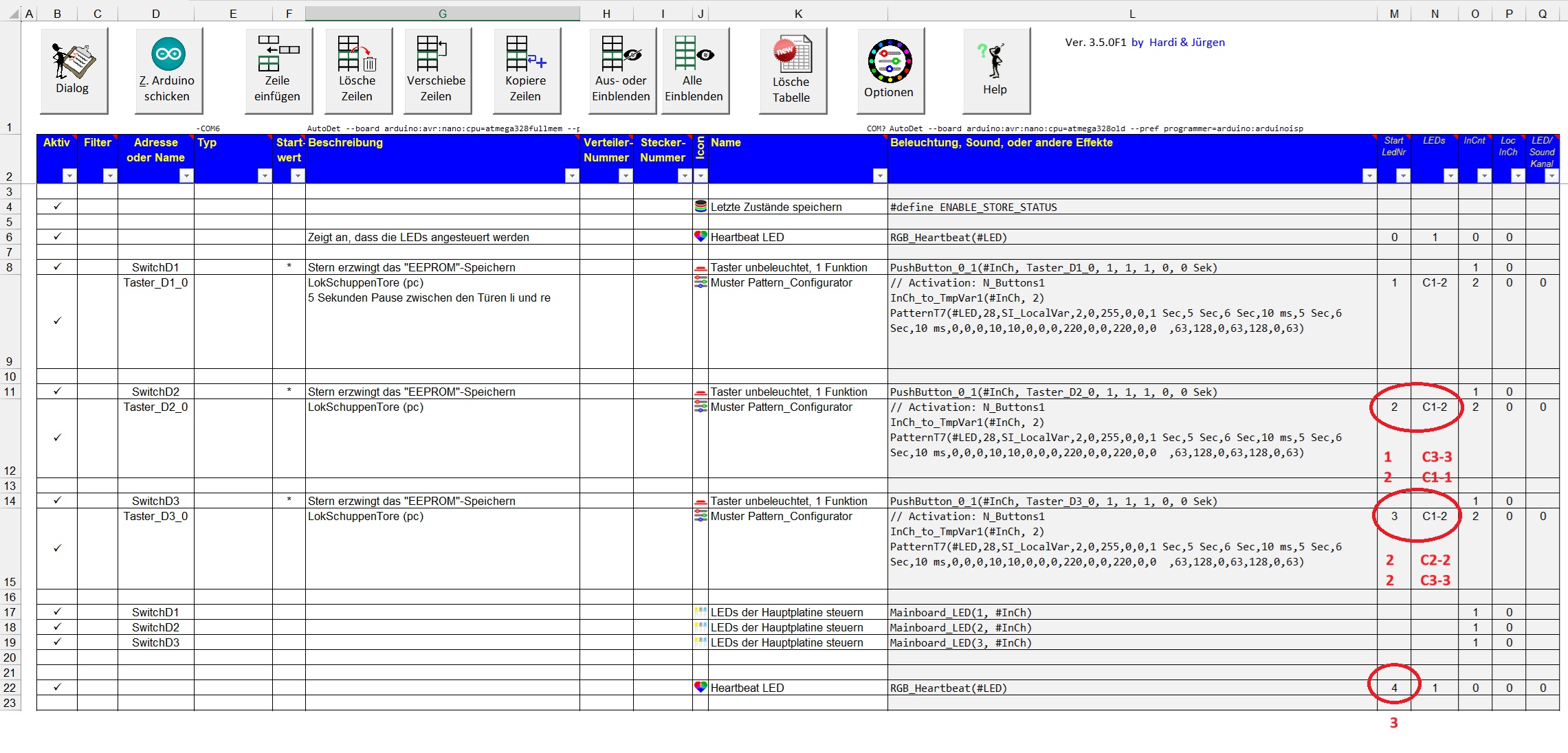Image resolution: width=1568 pixels, height=753 pixels.
Task: Select column G header
Action: point(442,13)
